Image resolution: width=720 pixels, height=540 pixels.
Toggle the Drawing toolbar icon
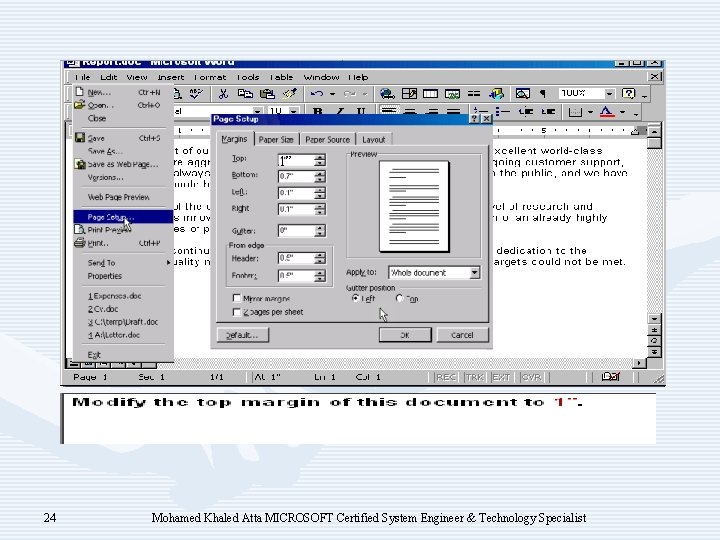tap(496, 94)
